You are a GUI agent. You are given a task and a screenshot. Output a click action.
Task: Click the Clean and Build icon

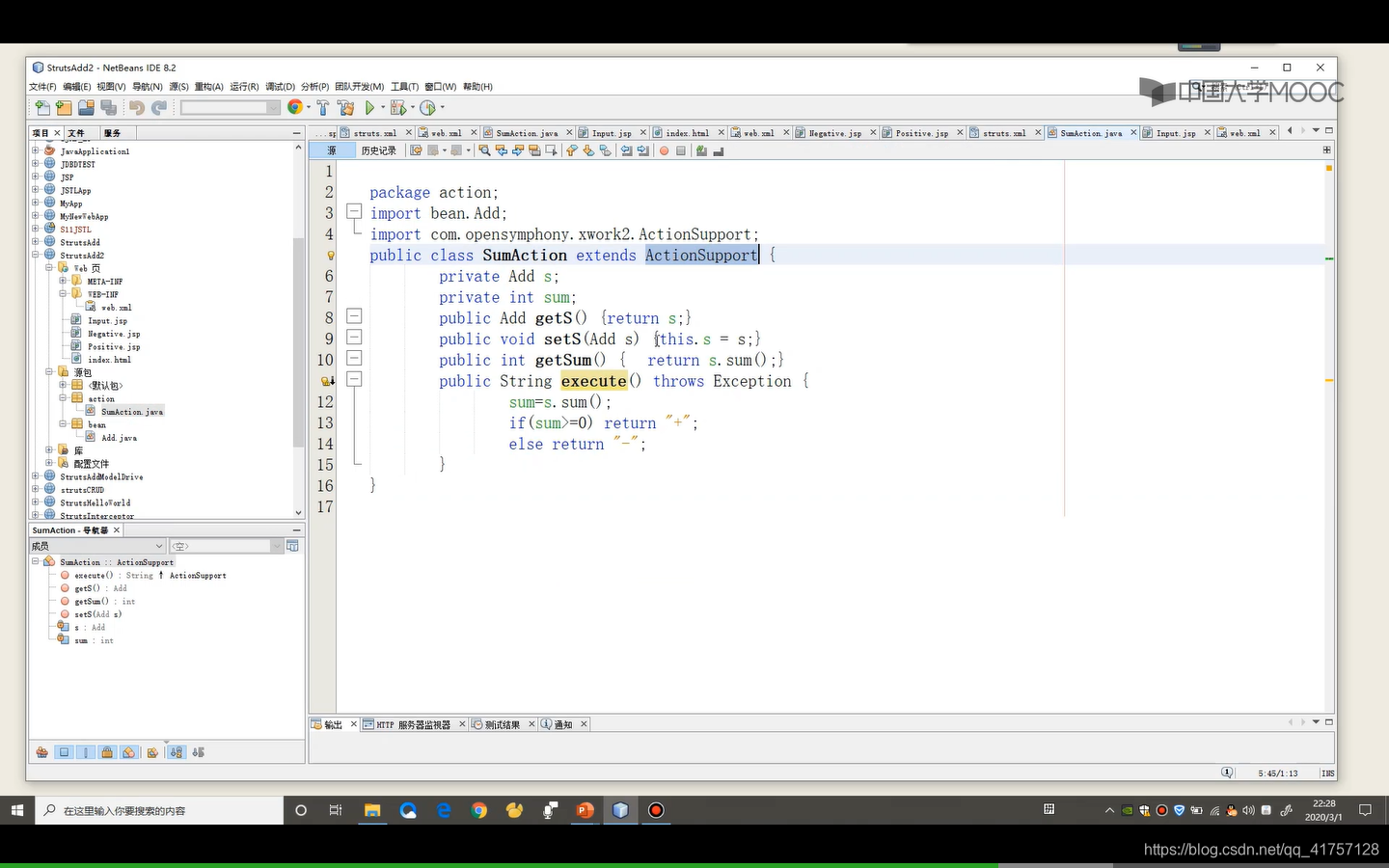[345, 108]
